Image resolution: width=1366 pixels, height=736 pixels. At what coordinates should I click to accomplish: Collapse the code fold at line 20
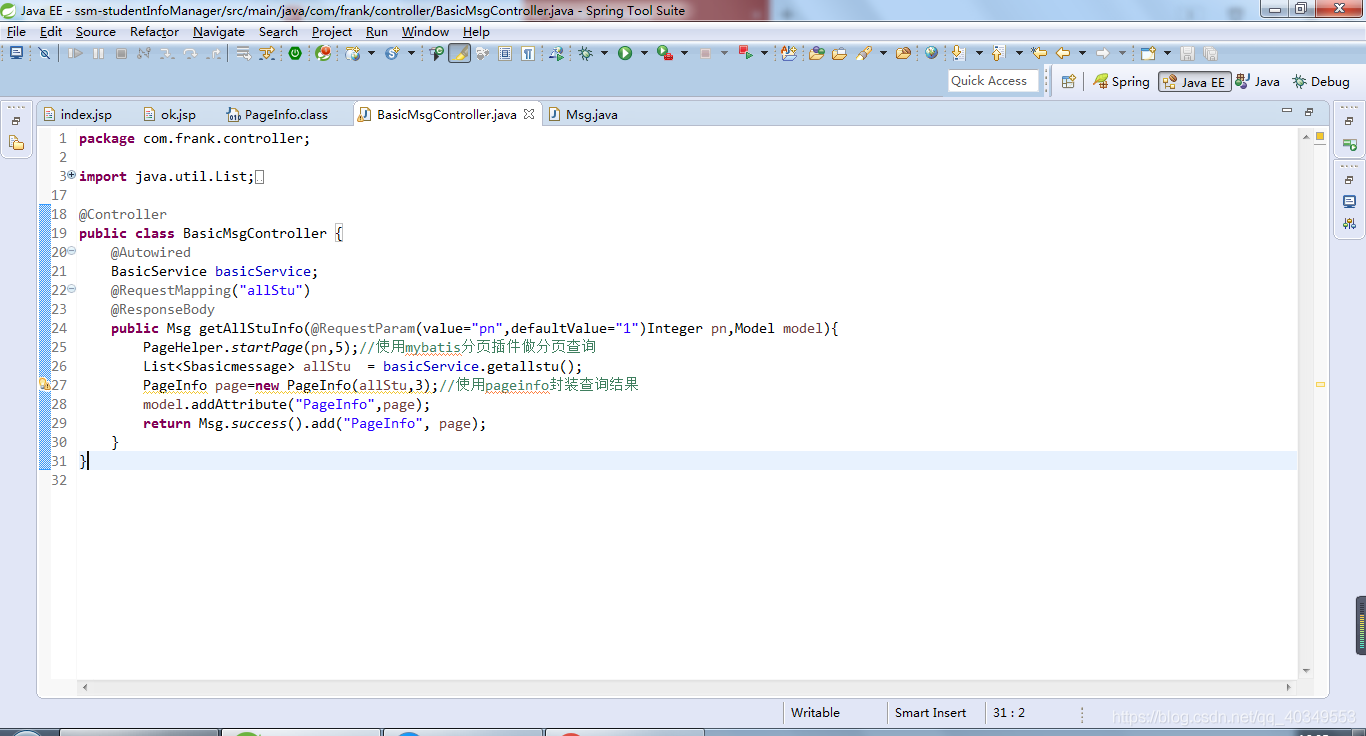(71, 251)
